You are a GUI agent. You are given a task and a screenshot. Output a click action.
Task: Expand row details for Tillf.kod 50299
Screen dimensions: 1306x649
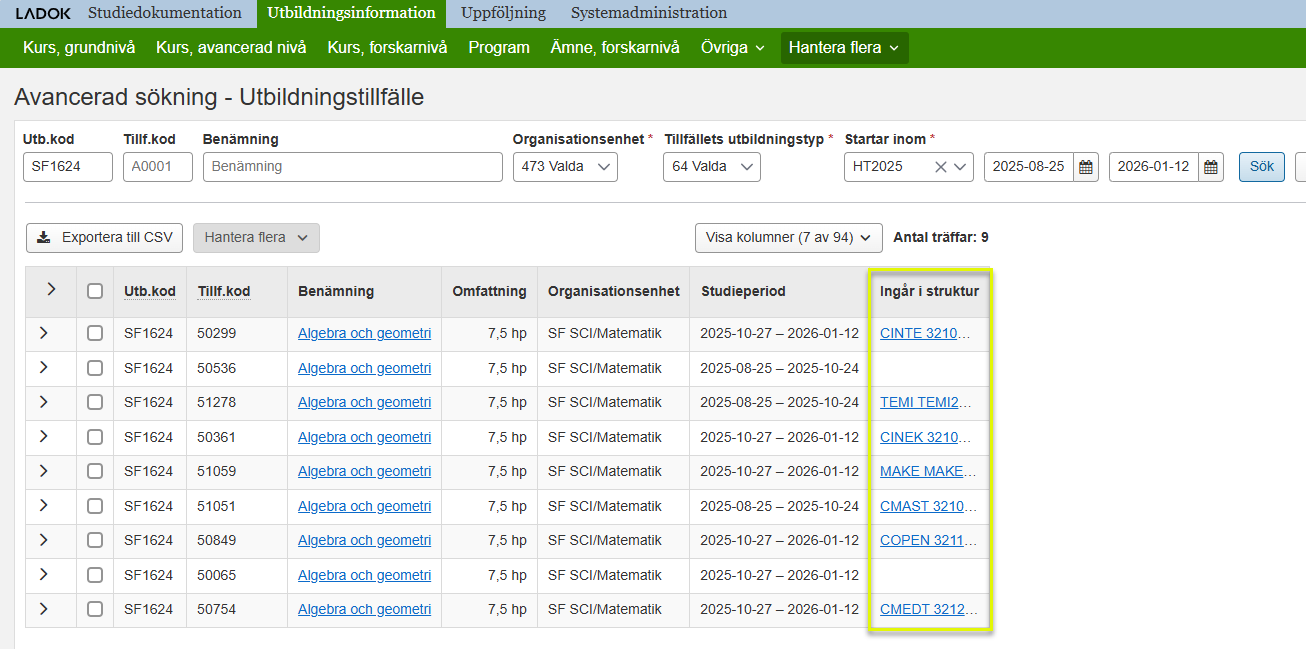44,333
